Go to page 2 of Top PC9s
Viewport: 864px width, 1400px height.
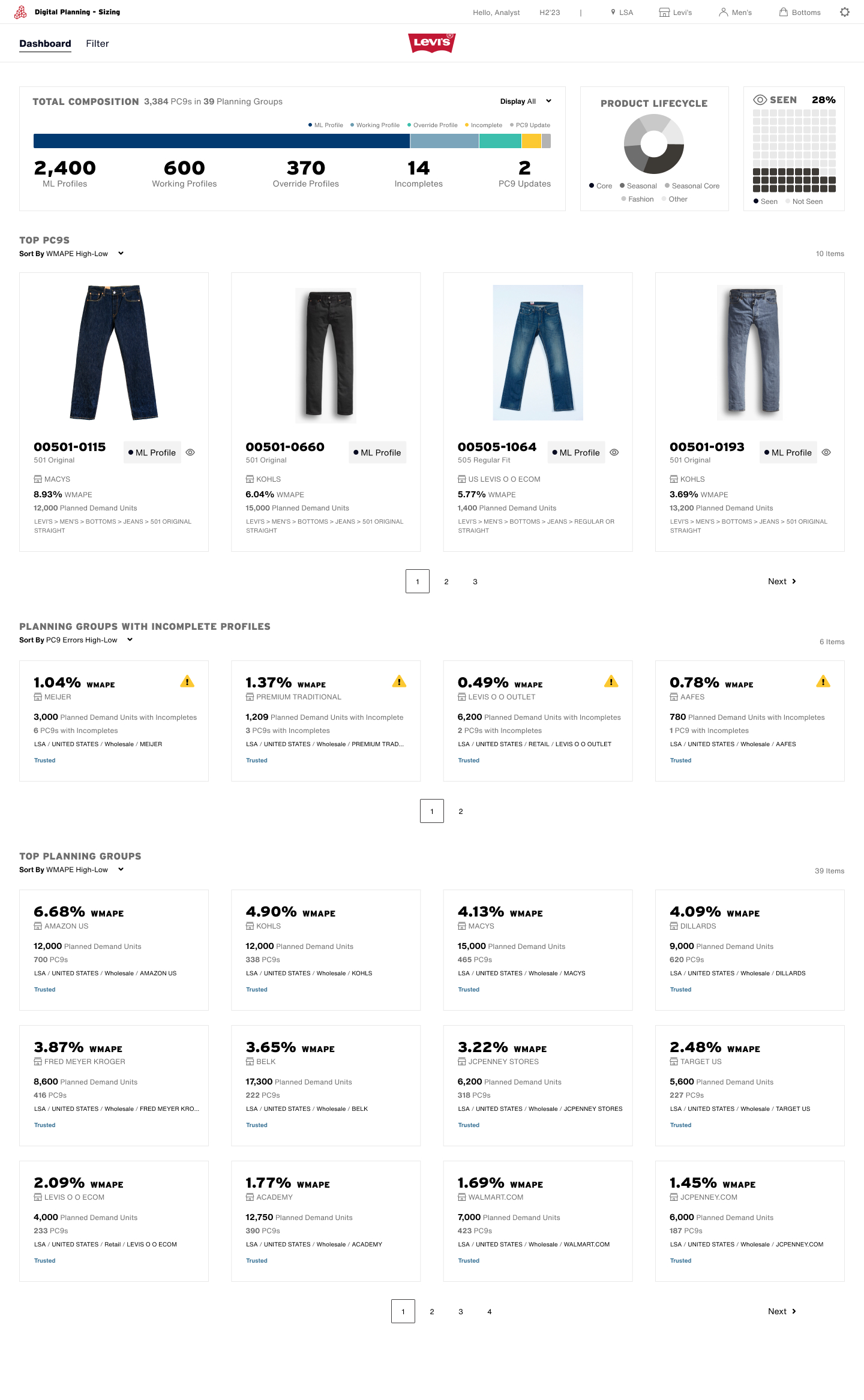click(446, 581)
